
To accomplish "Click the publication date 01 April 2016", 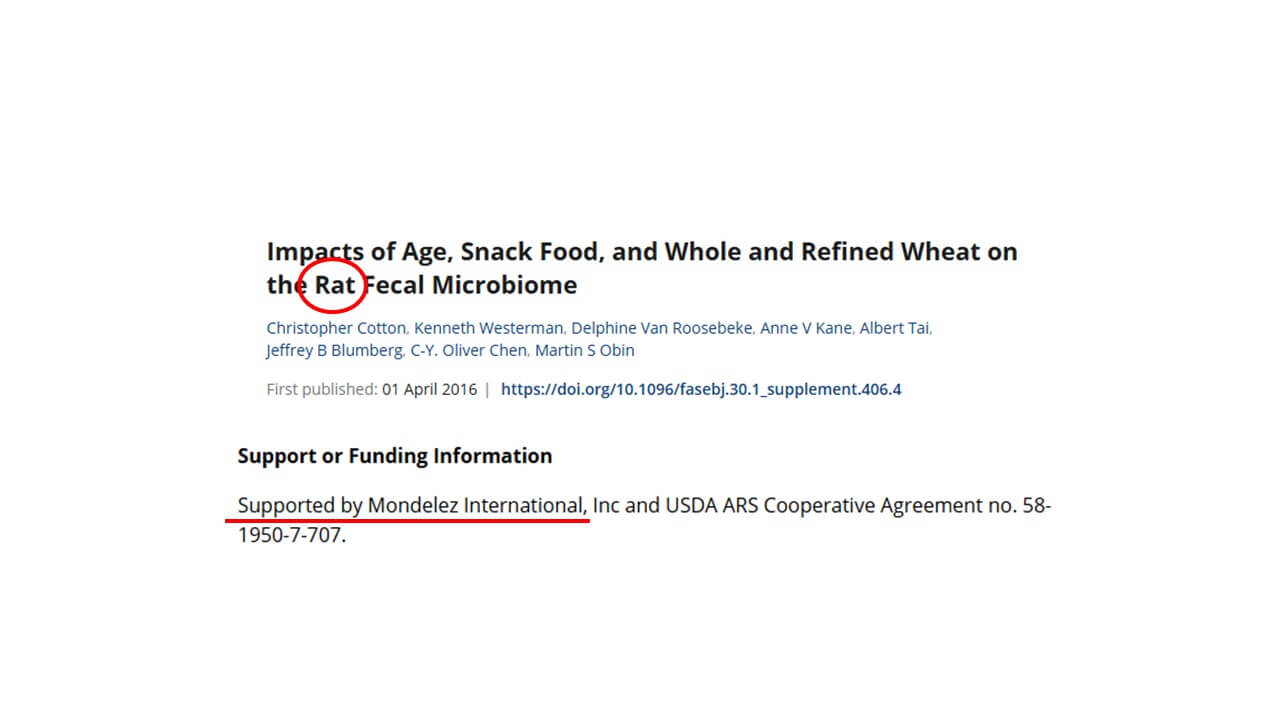I will click(x=429, y=389).
